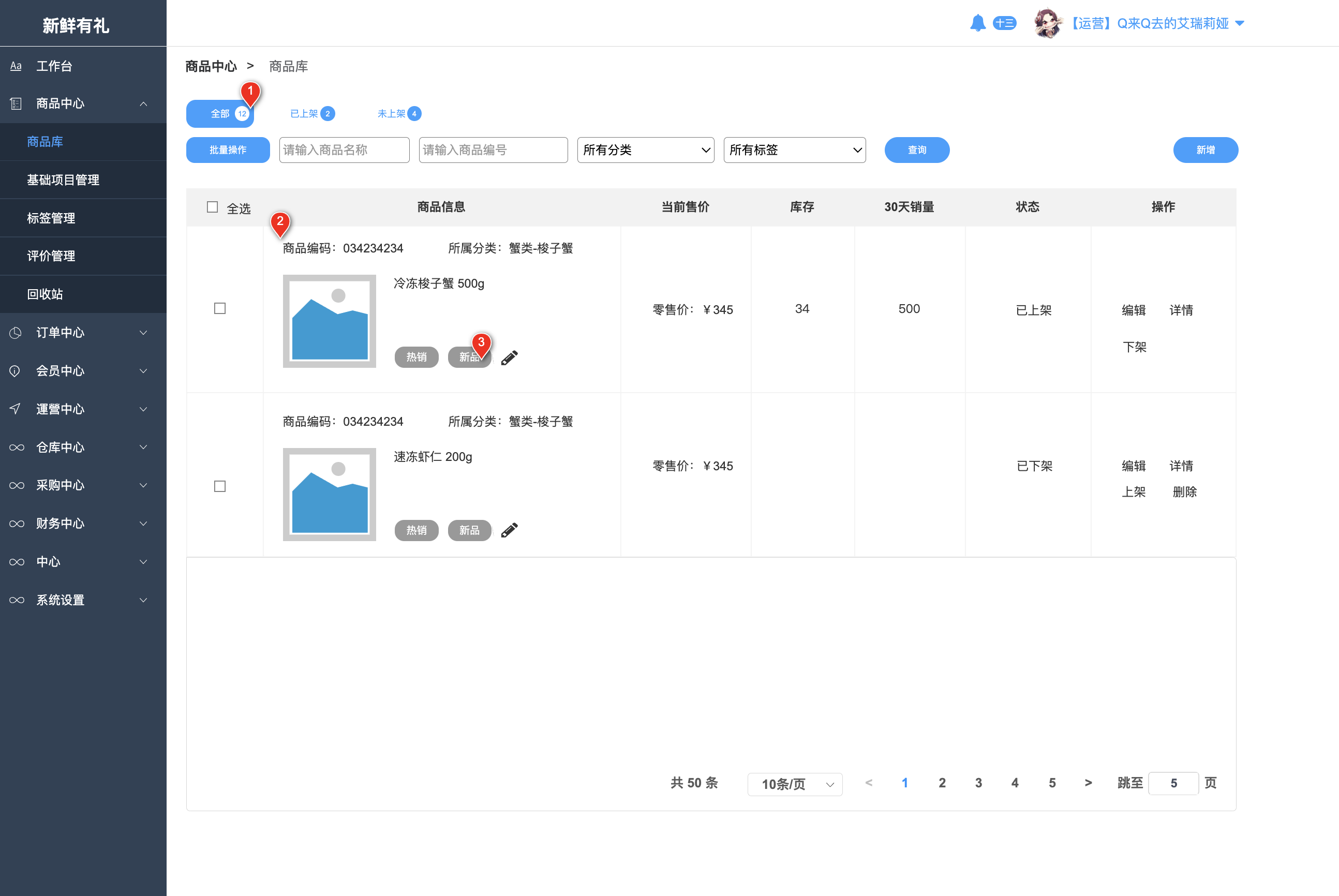This screenshot has width=1339, height=896.
Task: Open 商品库 in the sidebar
Action: tap(83, 142)
